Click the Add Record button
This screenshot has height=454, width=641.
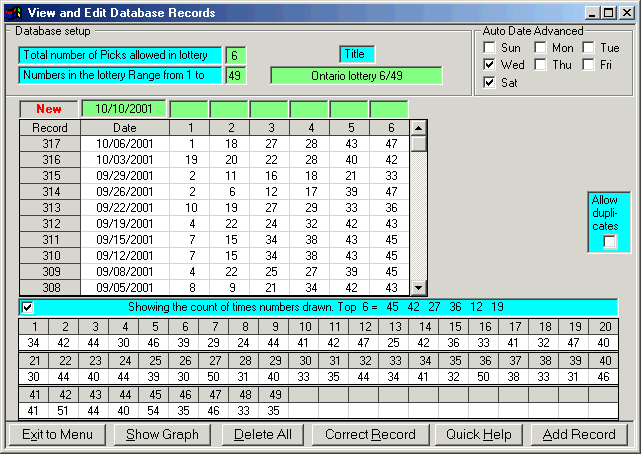(x=579, y=434)
